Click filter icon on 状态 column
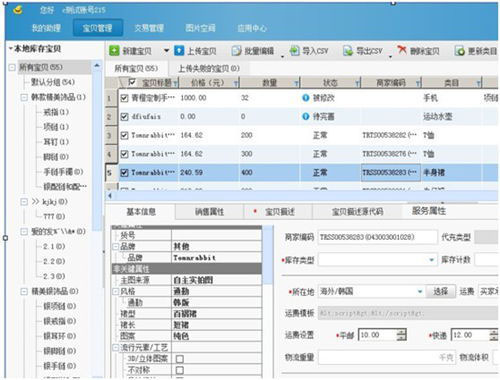 (x=357, y=83)
